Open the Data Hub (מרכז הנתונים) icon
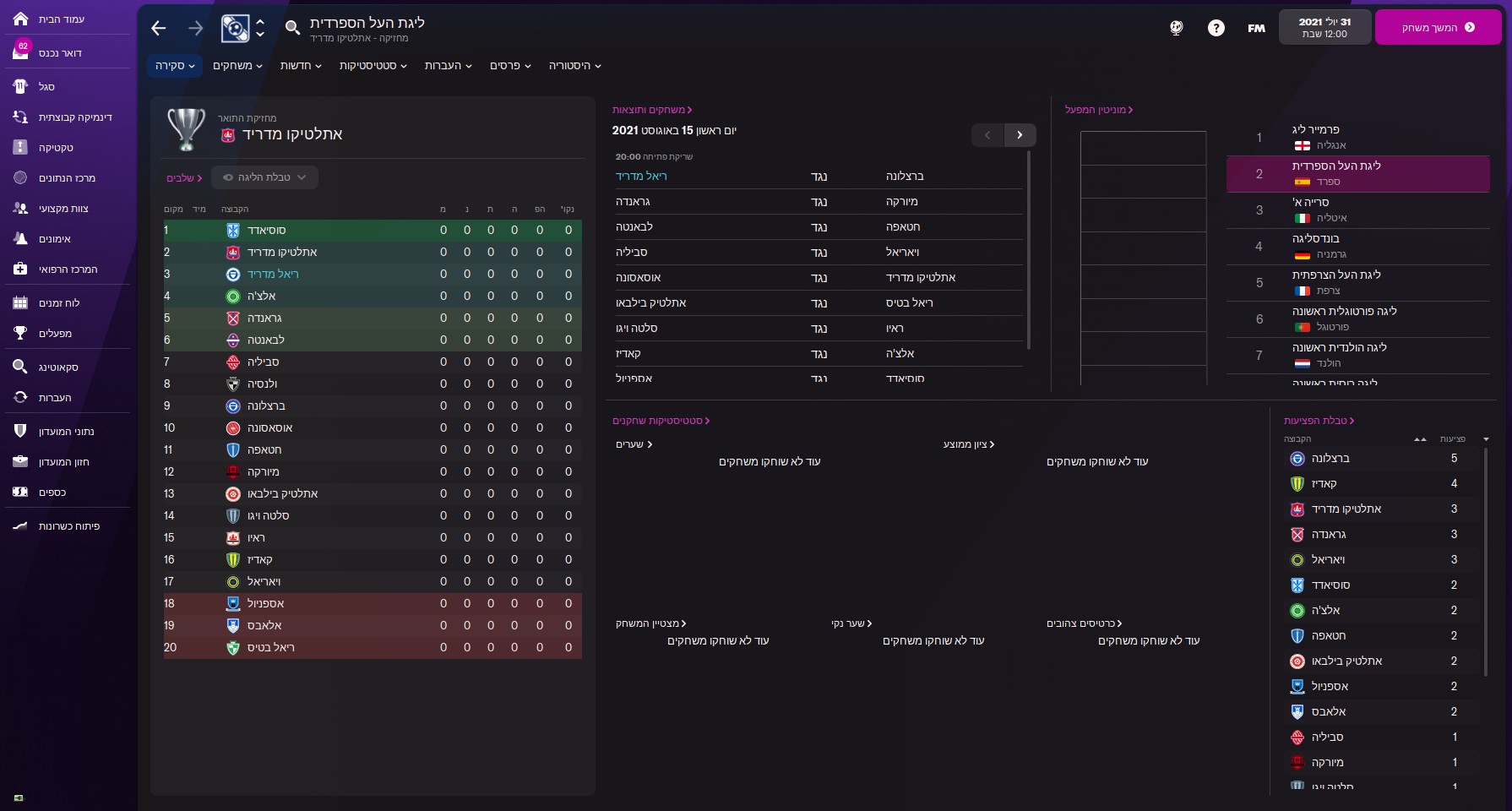This screenshot has width=1512, height=811. click(21, 177)
